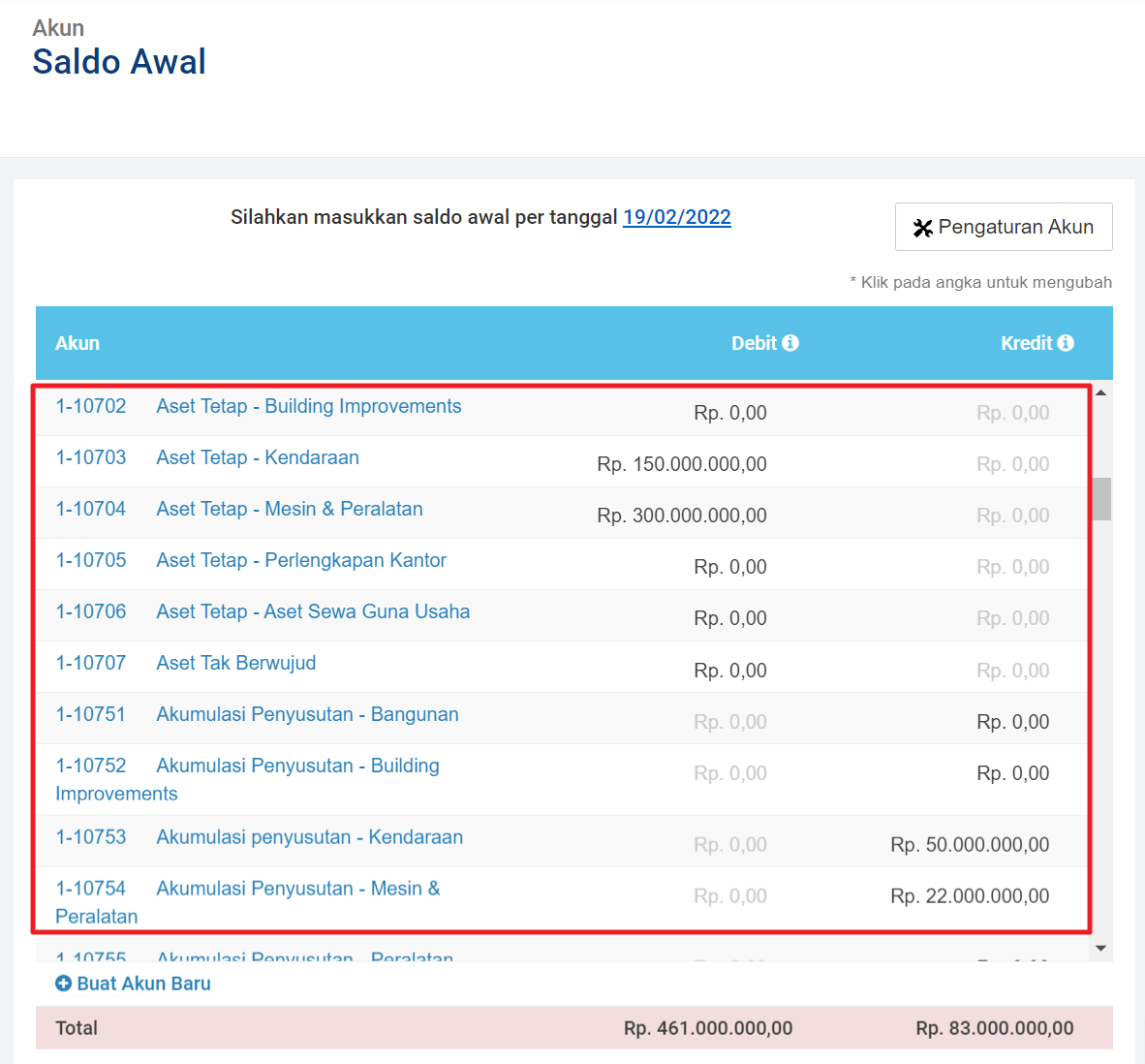Screen dimensions: 1145x1064
Task: Click Buat Akun Baru link
Action: (x=143, y=984)
